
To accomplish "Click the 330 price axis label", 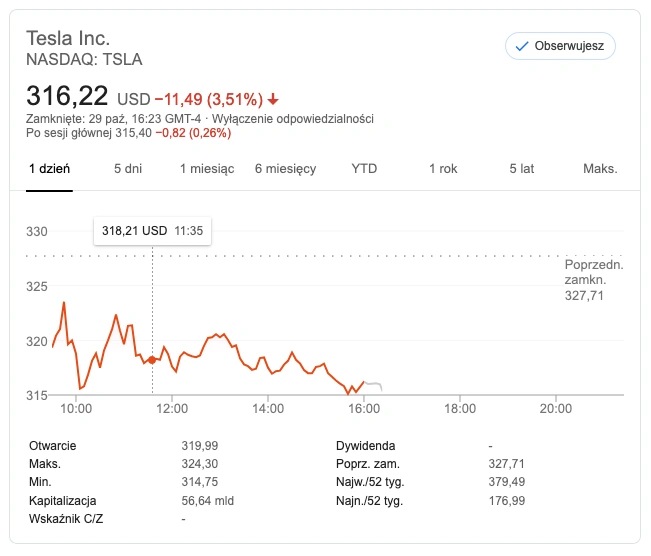I will click(x=37, y=231).
